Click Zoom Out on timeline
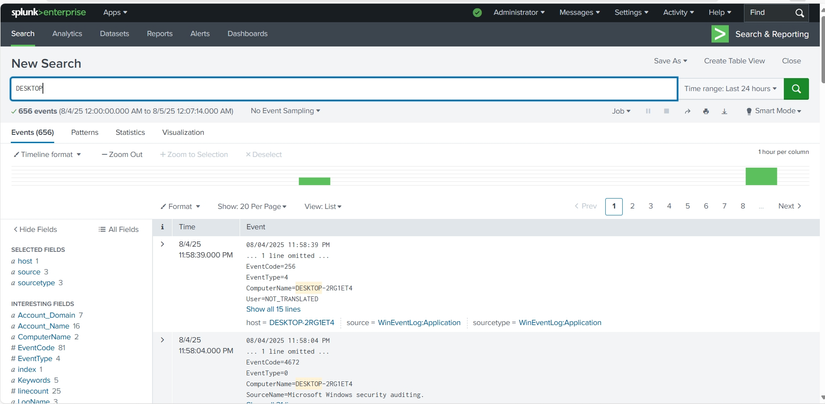825x404 pixels. tap(122, 155)
